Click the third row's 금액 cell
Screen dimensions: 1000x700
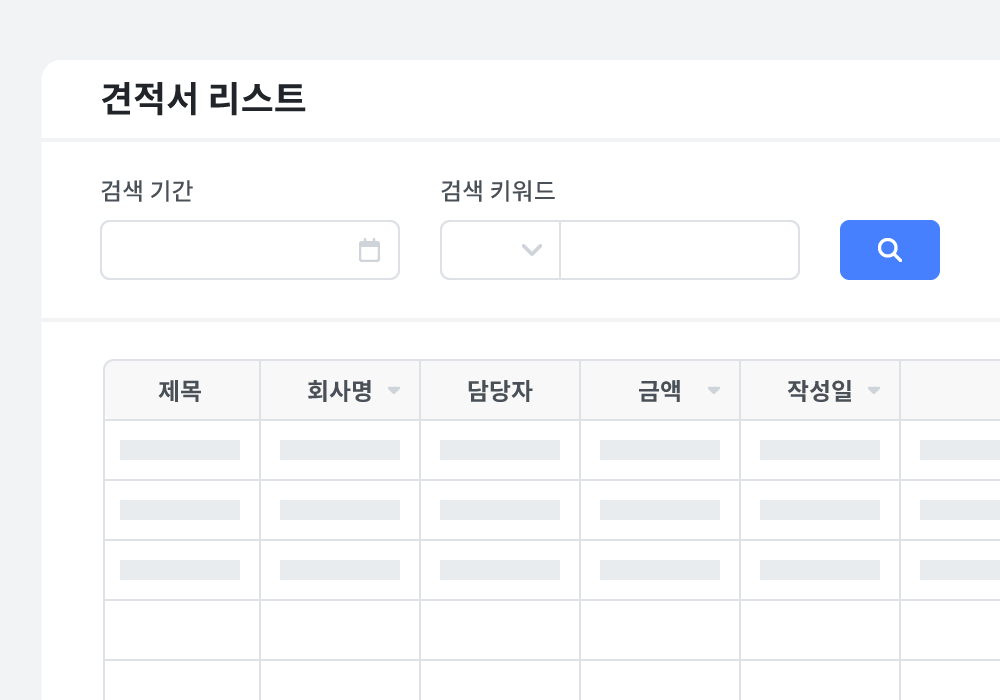point(660,570)
